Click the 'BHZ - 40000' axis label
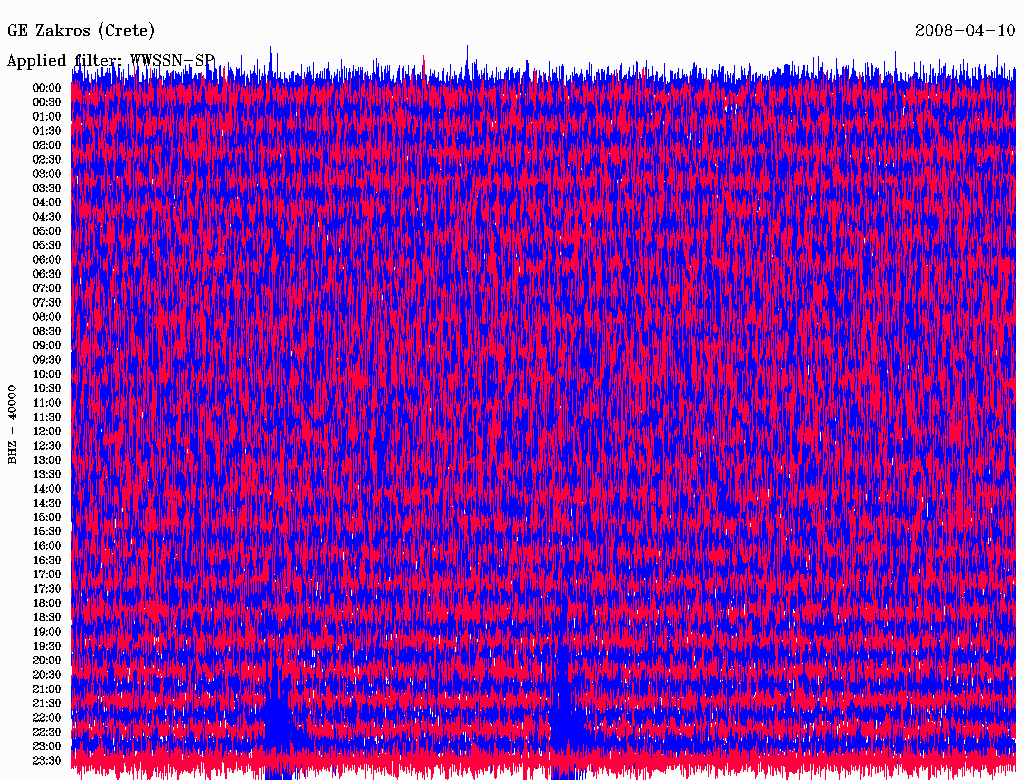The height and width of the screenshot is (780, 1024). (x=12, y=425)
